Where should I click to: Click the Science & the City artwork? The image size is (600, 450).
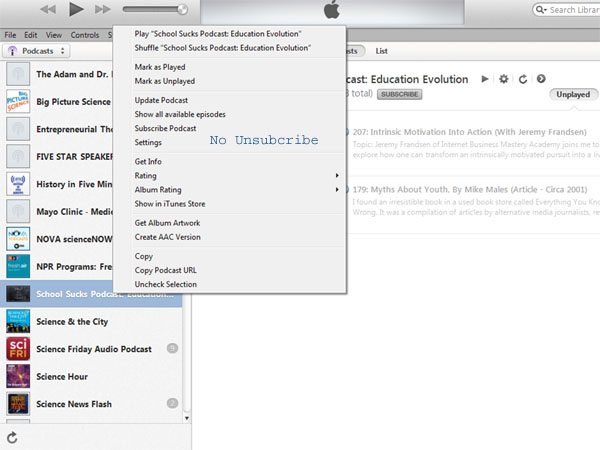(x=18, y=321)
